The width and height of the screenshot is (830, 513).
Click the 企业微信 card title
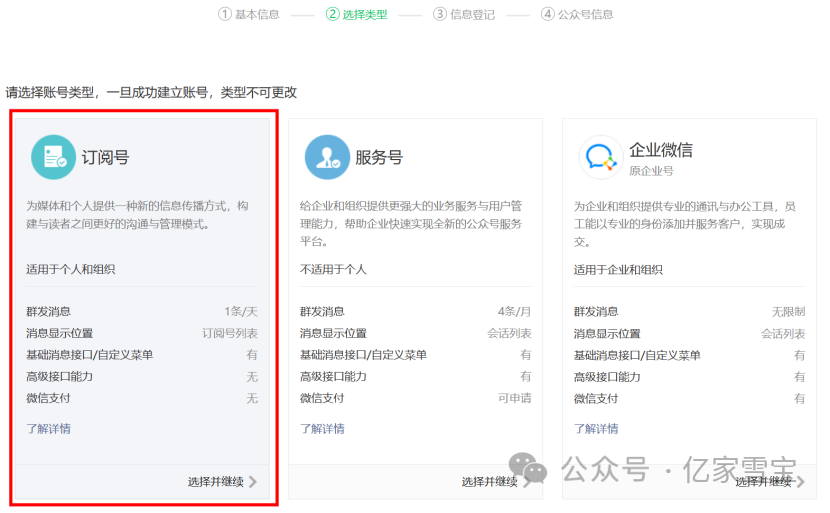tap(661, 150)
